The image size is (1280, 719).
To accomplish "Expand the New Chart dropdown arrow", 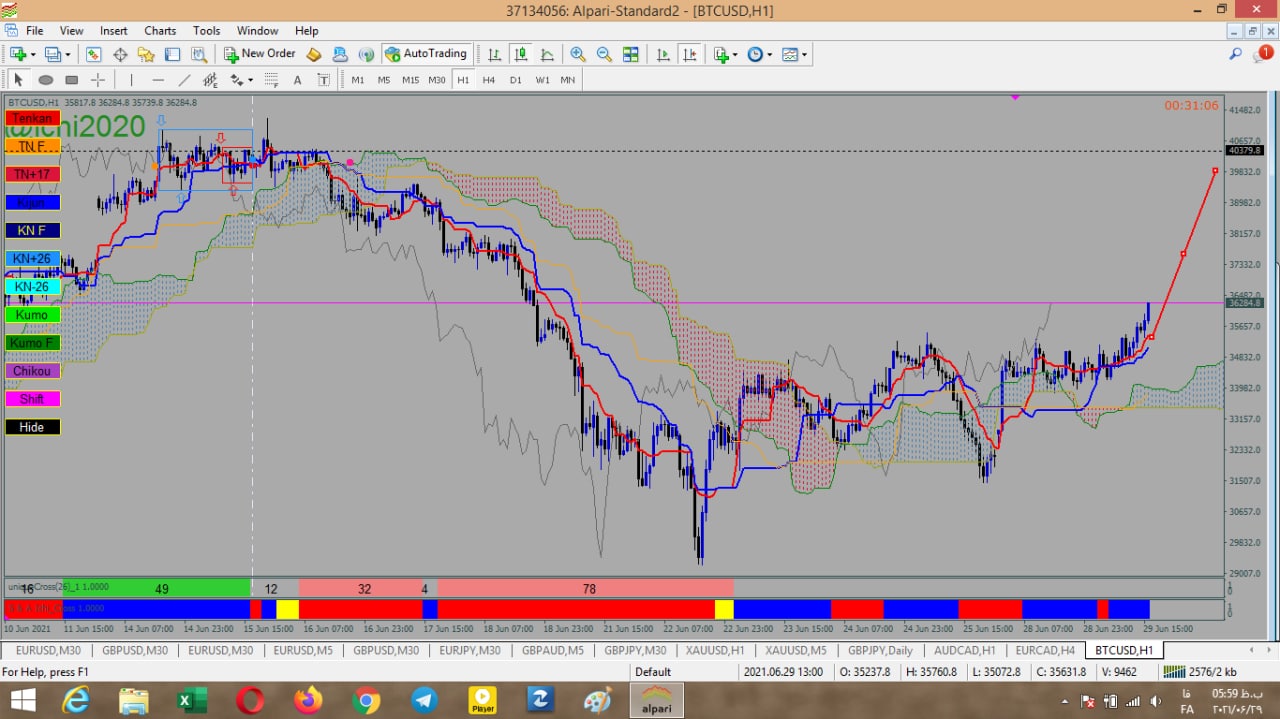I will point(33,55).
